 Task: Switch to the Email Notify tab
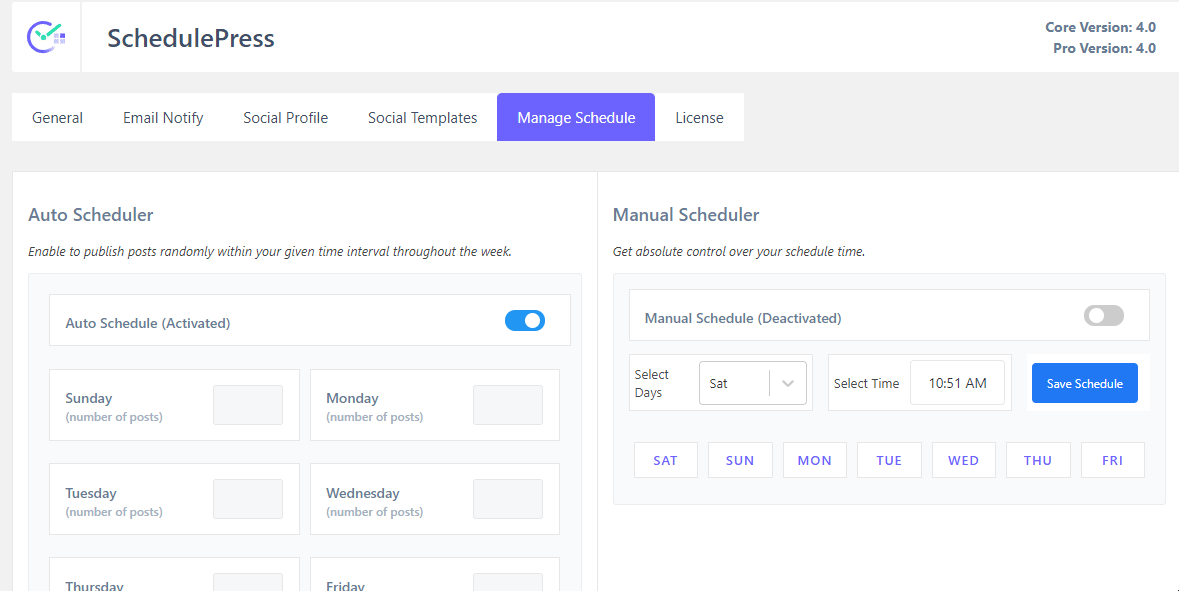click(163, 117)
